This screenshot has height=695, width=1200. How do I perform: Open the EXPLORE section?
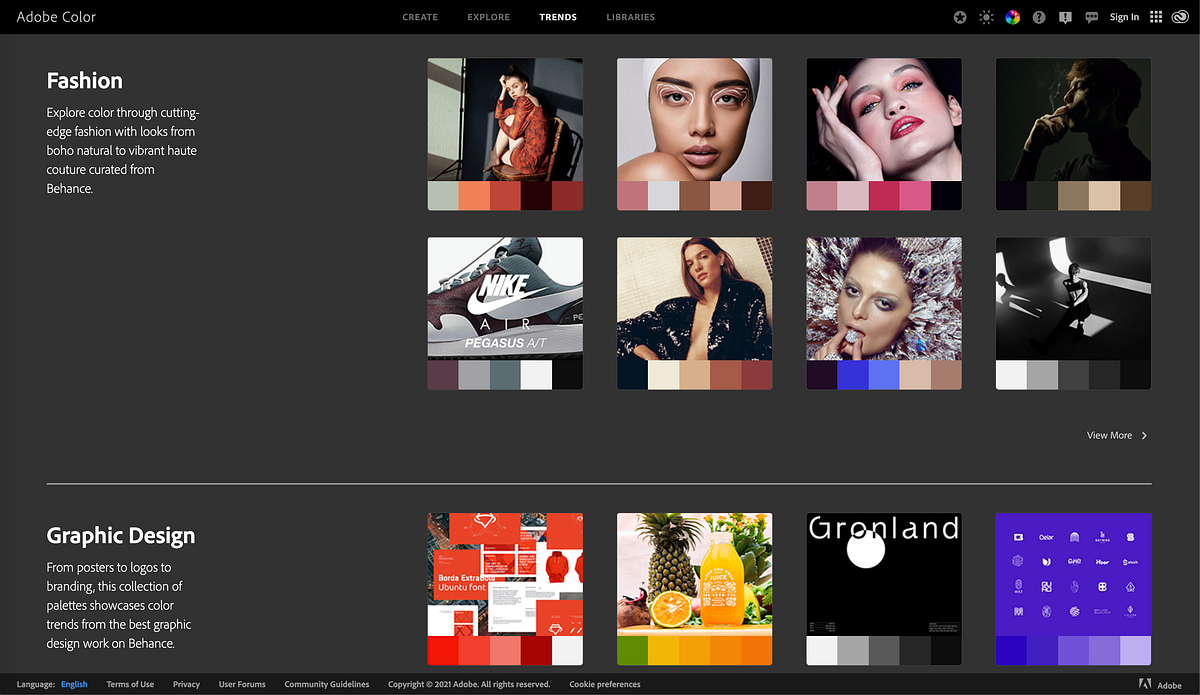pyautogui.click(x=488, y=17)
